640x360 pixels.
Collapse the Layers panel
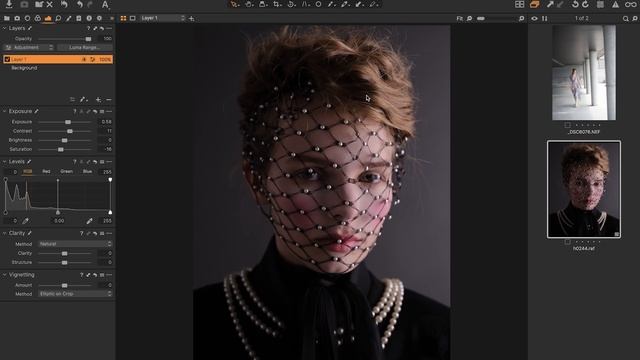point(4,28)
